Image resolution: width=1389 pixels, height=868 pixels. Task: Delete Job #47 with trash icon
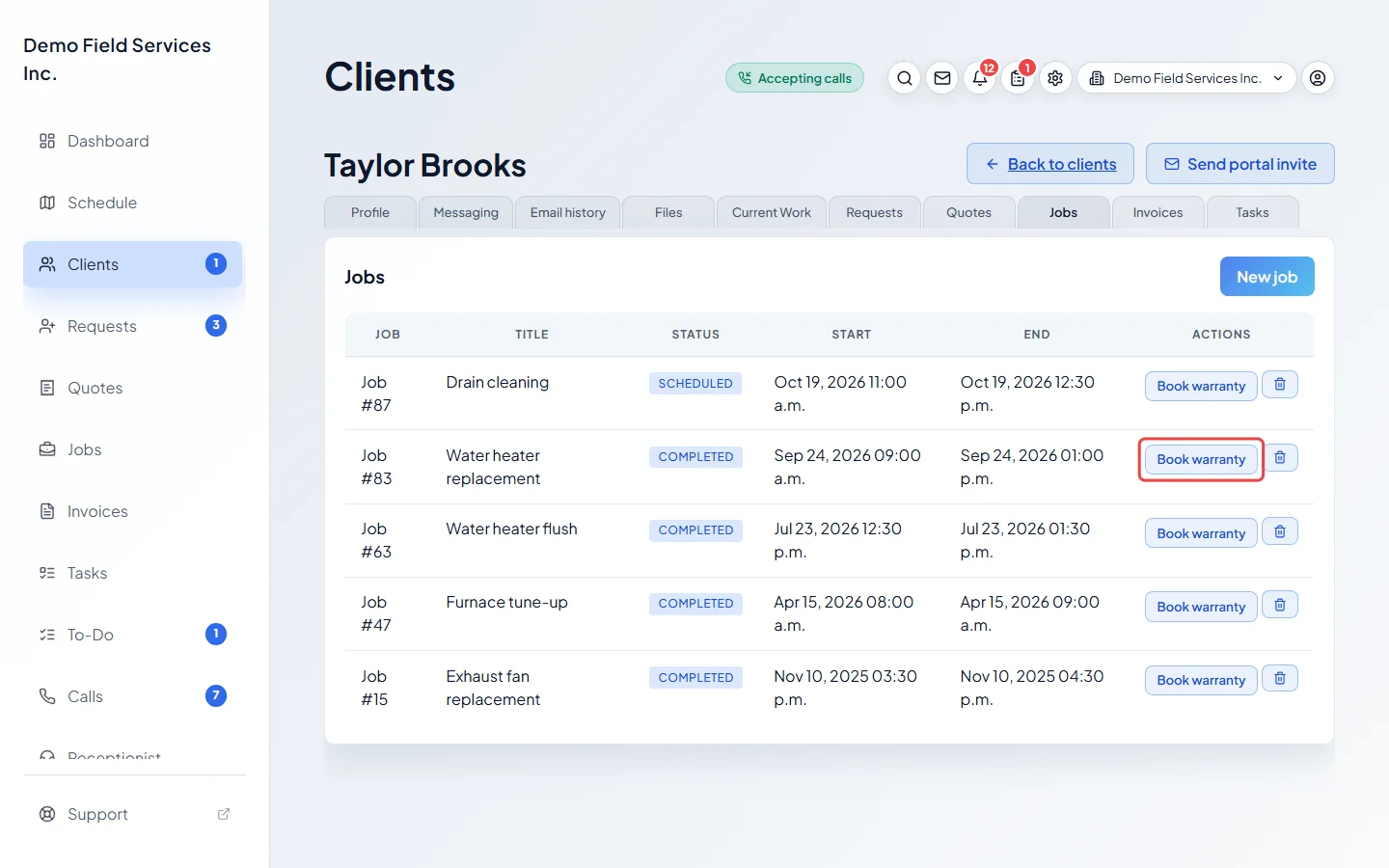tap(1280, 605)
